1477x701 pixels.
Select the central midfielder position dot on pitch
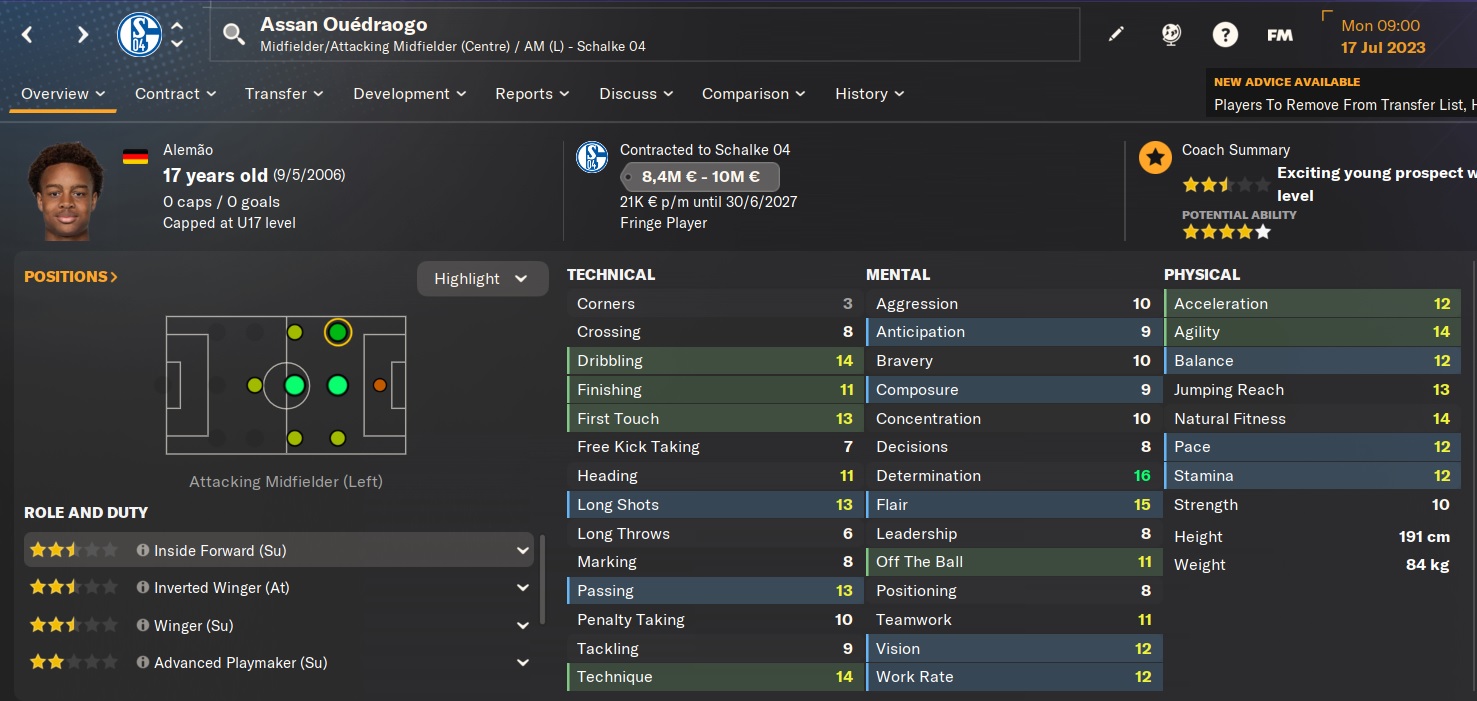pyautogui.click(x=294, y=385)
